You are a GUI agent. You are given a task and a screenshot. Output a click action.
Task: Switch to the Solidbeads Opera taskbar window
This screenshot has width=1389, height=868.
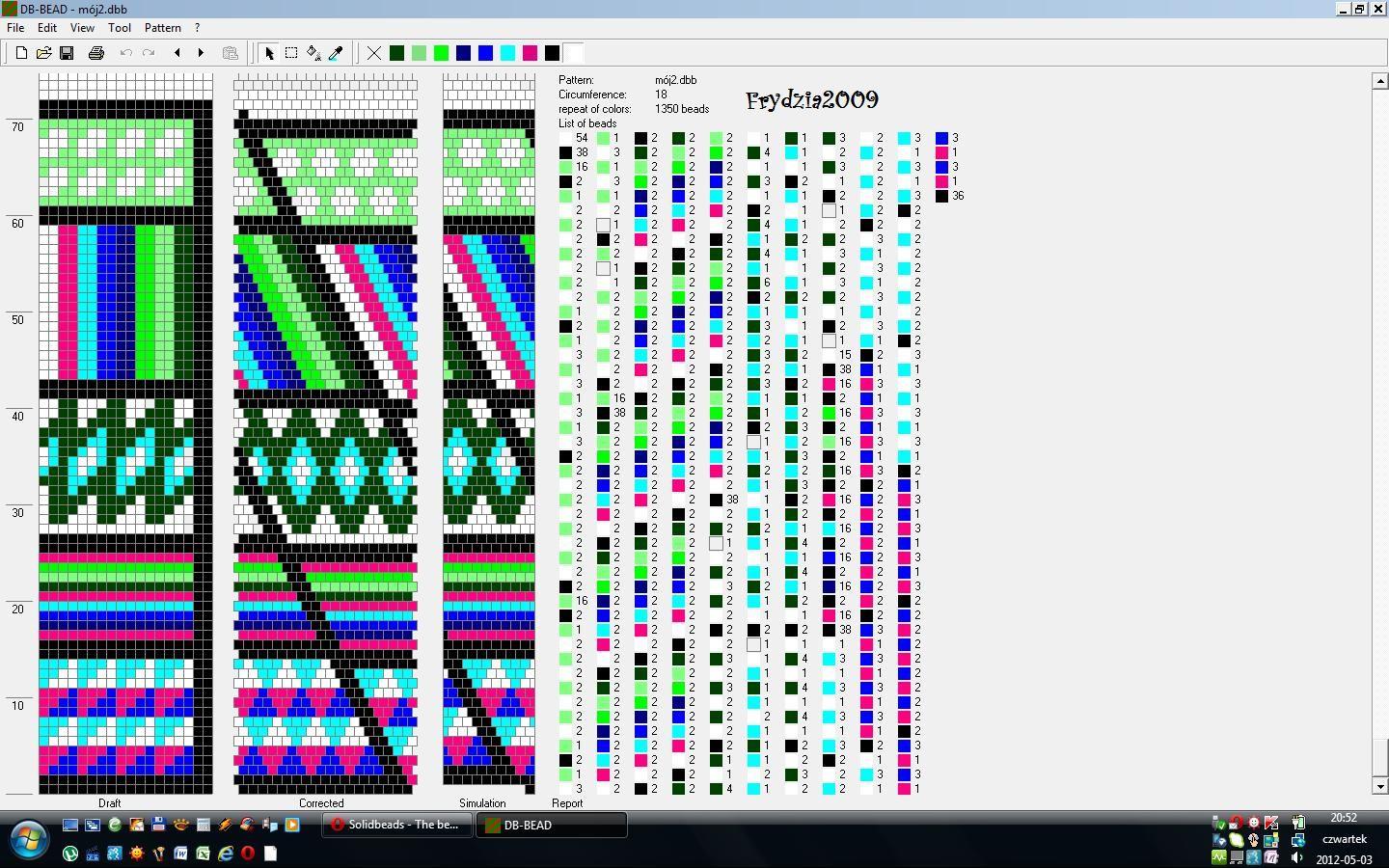[x=396, y=825]
